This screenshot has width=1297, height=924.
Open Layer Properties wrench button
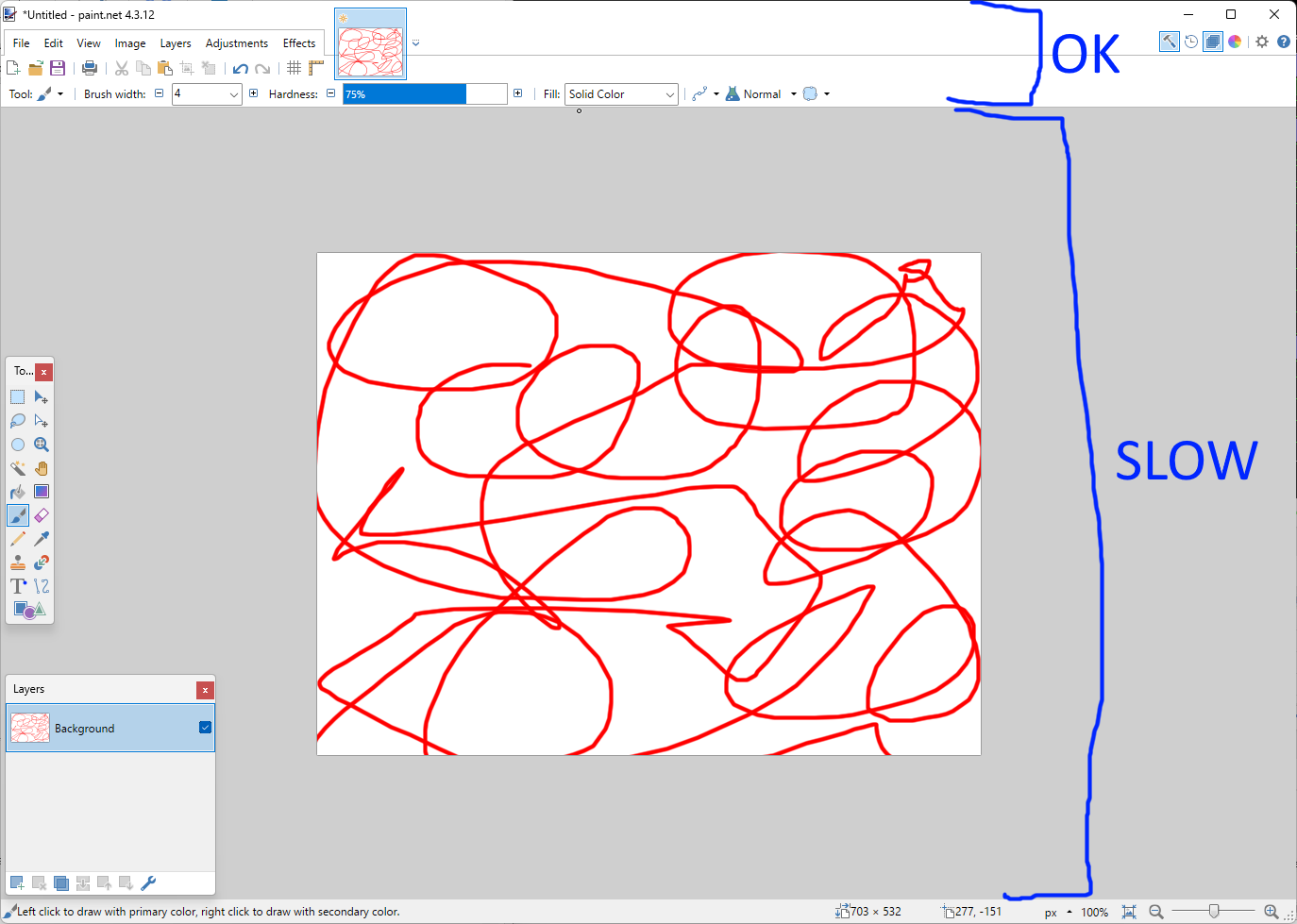[148, 883]
